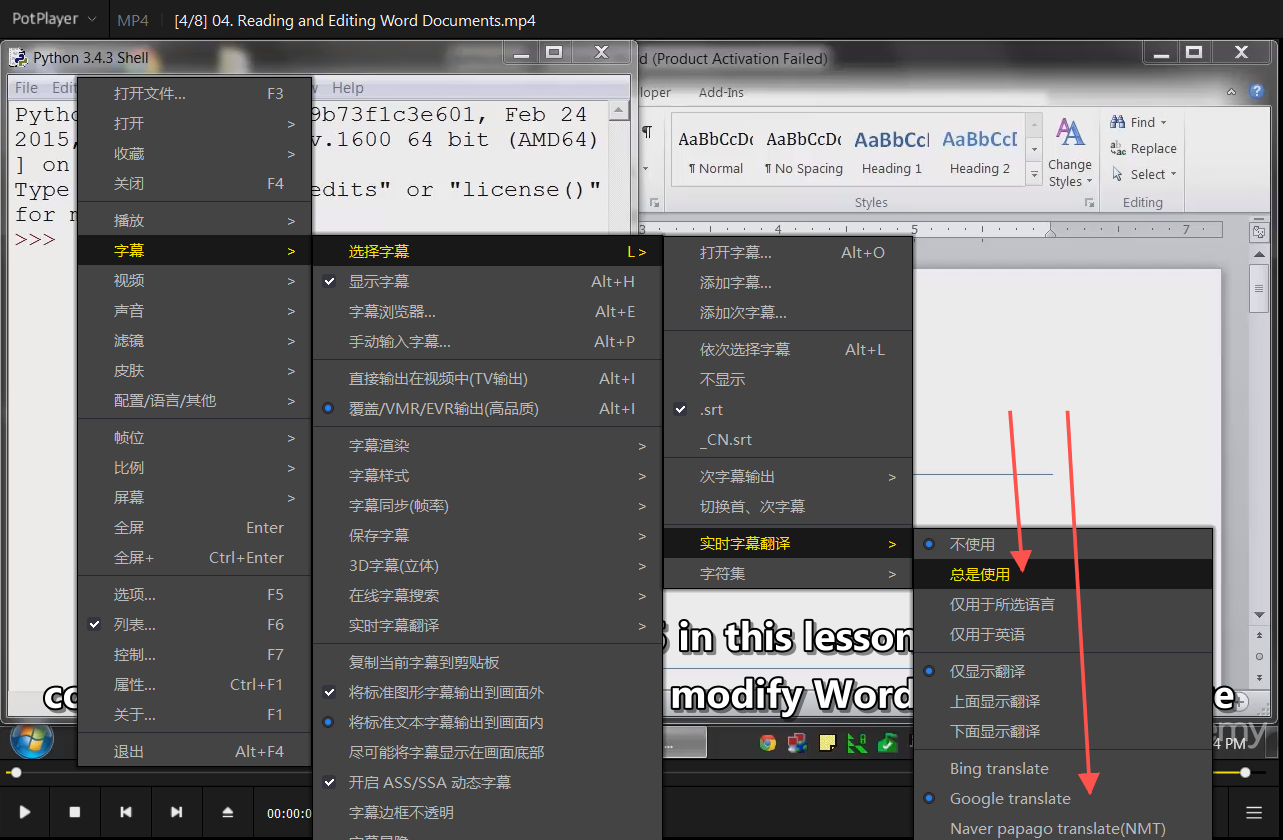Toggle 将标准图形字幕输出到画面外
Viewport: 1283px width, 840px height.
488,692
